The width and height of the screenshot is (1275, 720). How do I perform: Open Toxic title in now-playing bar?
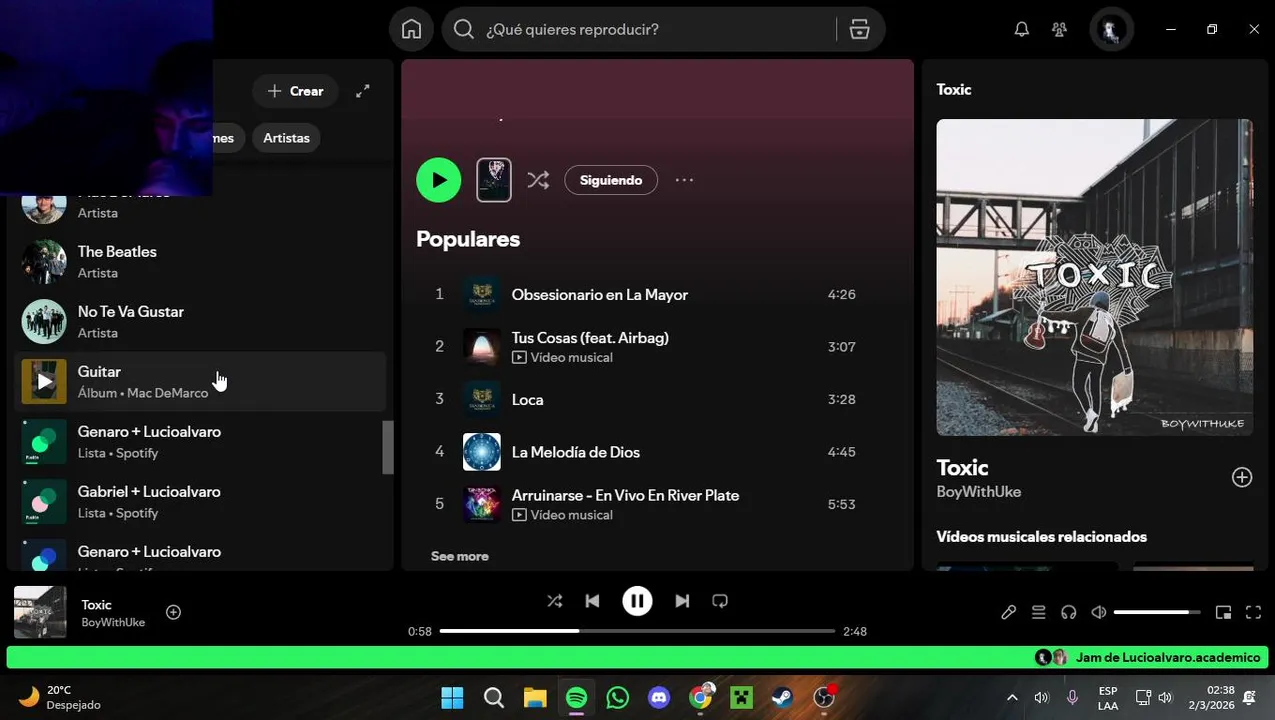point(96,605)
